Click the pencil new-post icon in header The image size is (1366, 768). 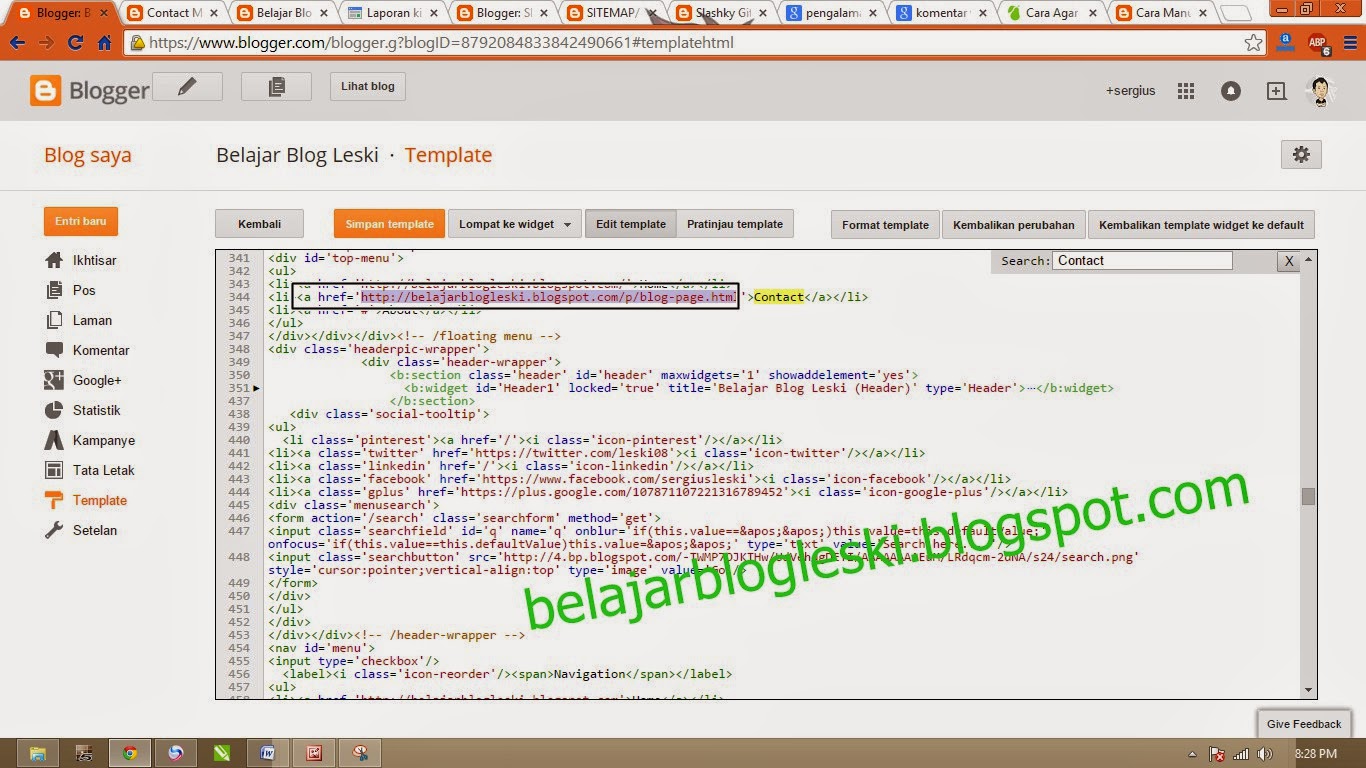tap(187, 87)
